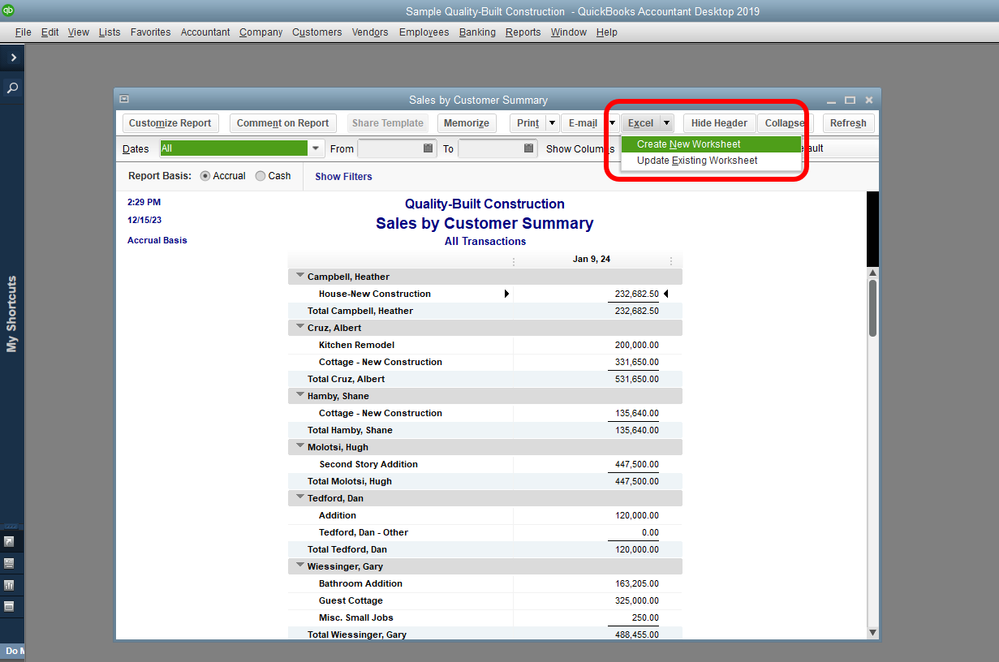
Task: Click the Print button
Action: [528, 123]
